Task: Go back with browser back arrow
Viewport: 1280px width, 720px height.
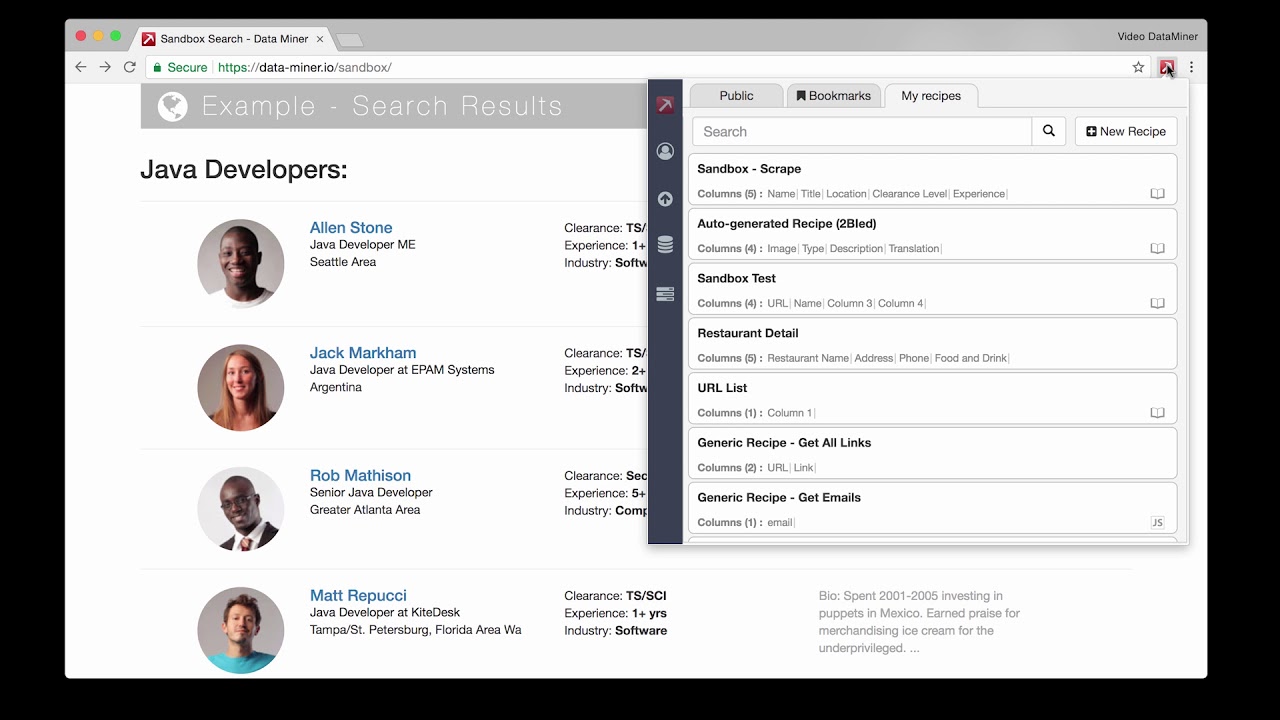Action: pos(81,67)
